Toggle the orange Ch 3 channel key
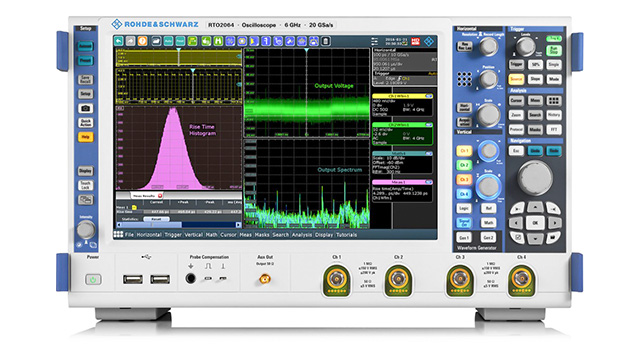The height and width of the screenshot is (360, 640). pyautogui.click(x=464, y=179)
